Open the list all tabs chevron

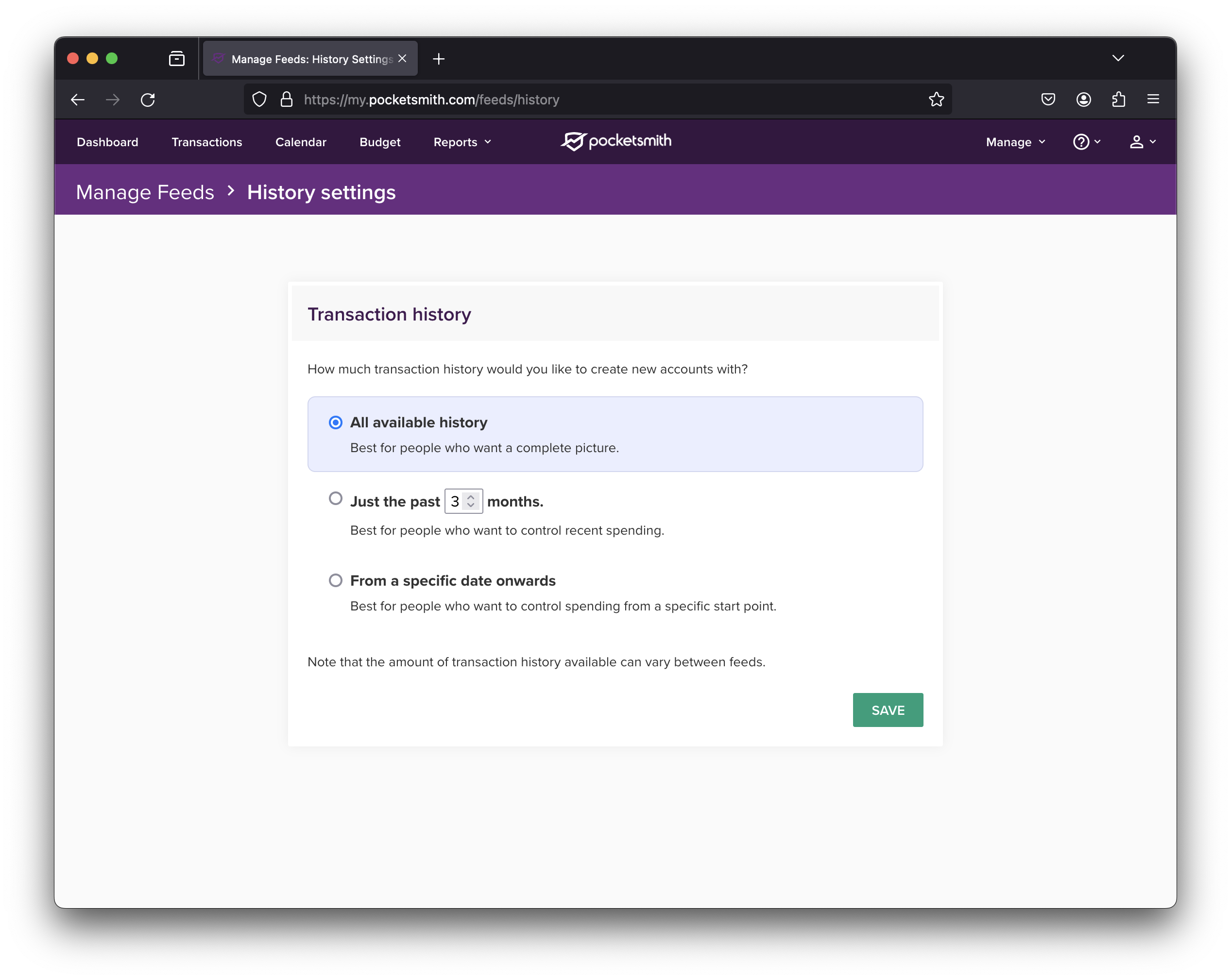[1118, 58]
